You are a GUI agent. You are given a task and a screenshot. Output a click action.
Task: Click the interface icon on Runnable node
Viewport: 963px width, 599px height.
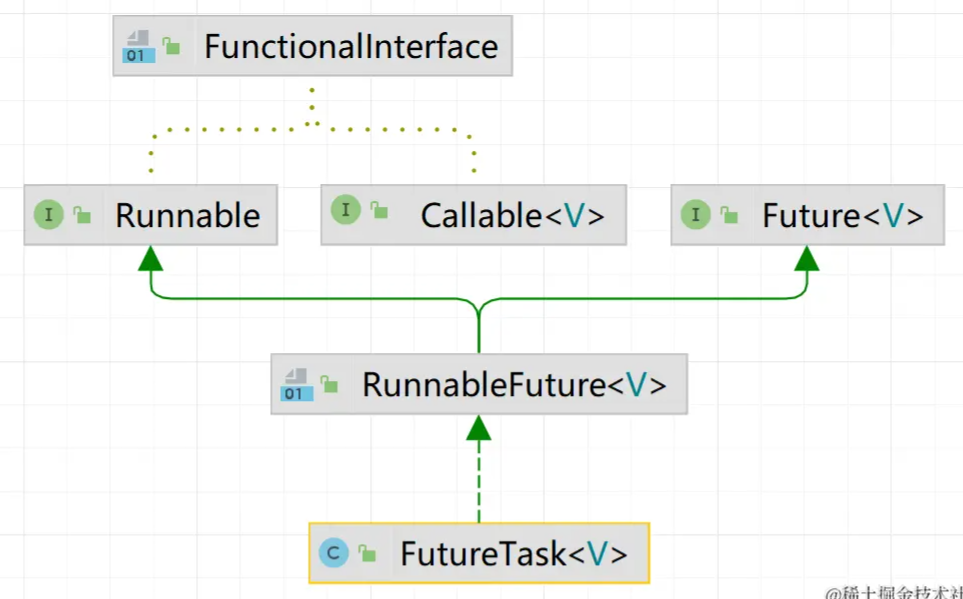[48, 214]
